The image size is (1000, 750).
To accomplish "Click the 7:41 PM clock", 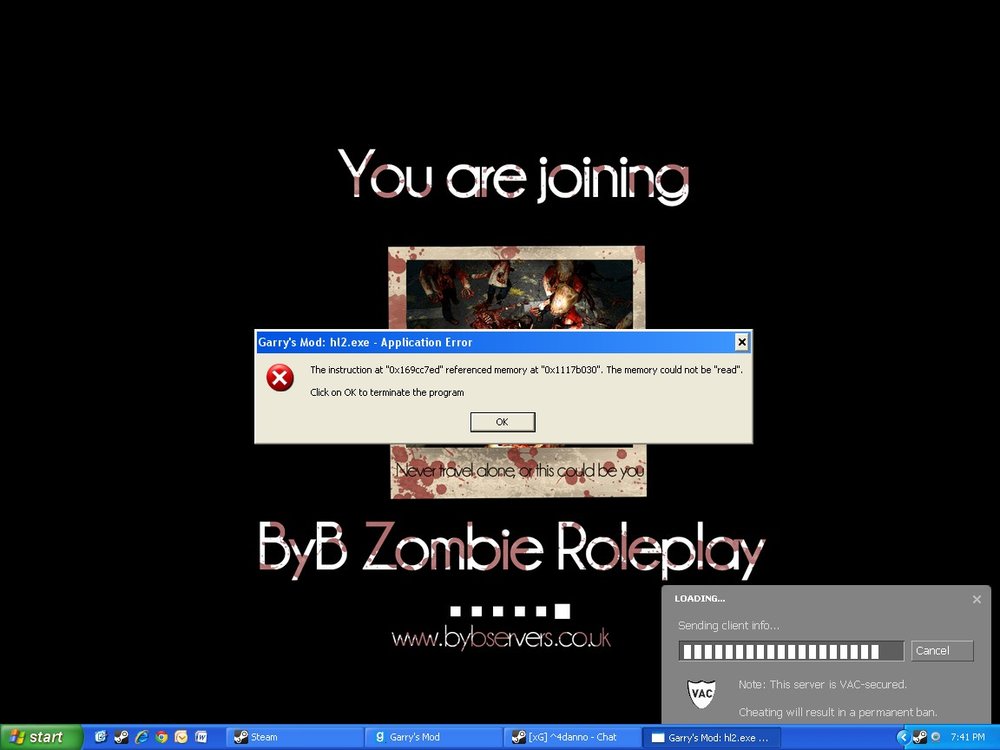I will (967, 737).
